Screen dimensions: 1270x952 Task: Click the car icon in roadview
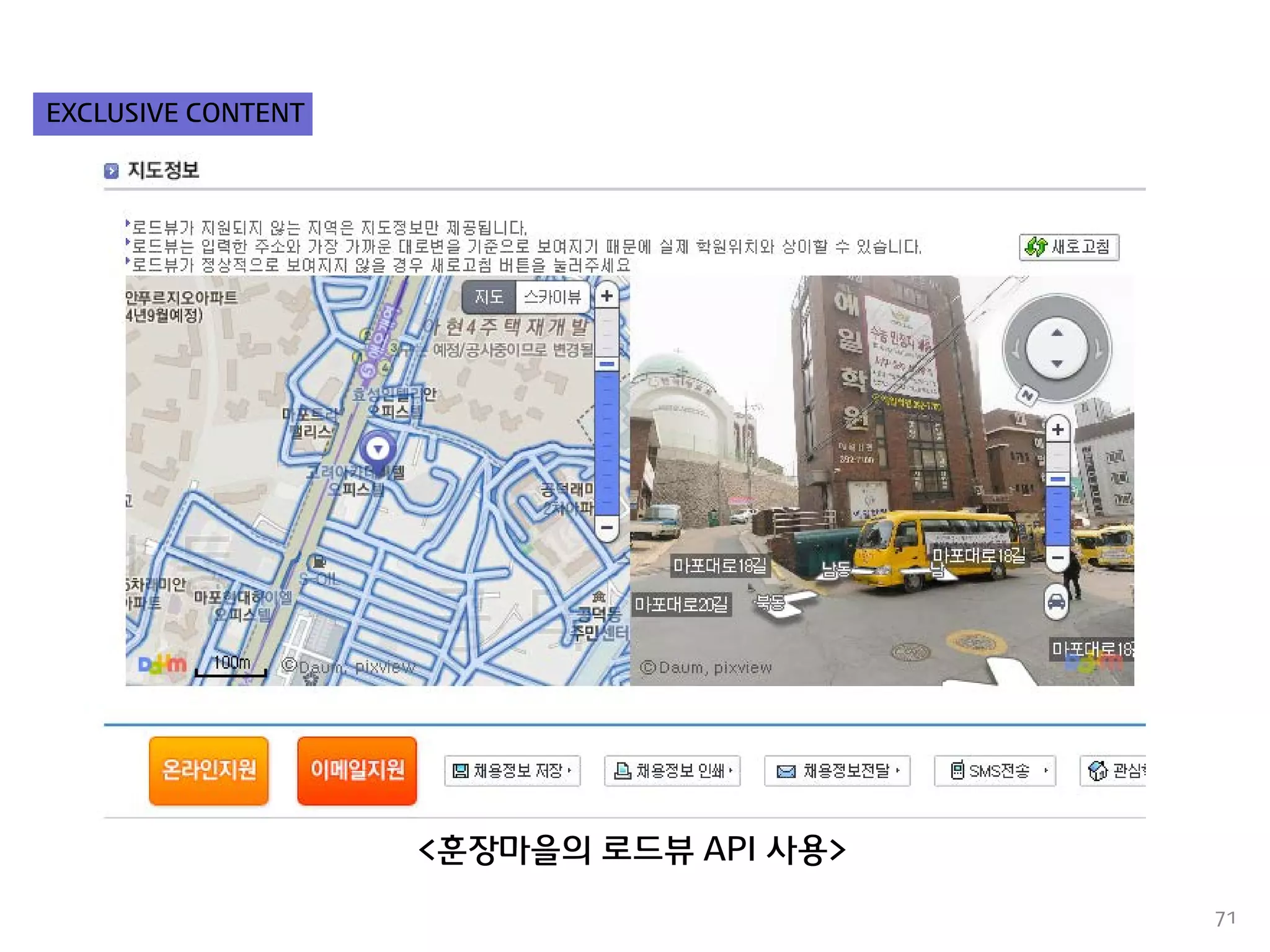coord(1056,601)
